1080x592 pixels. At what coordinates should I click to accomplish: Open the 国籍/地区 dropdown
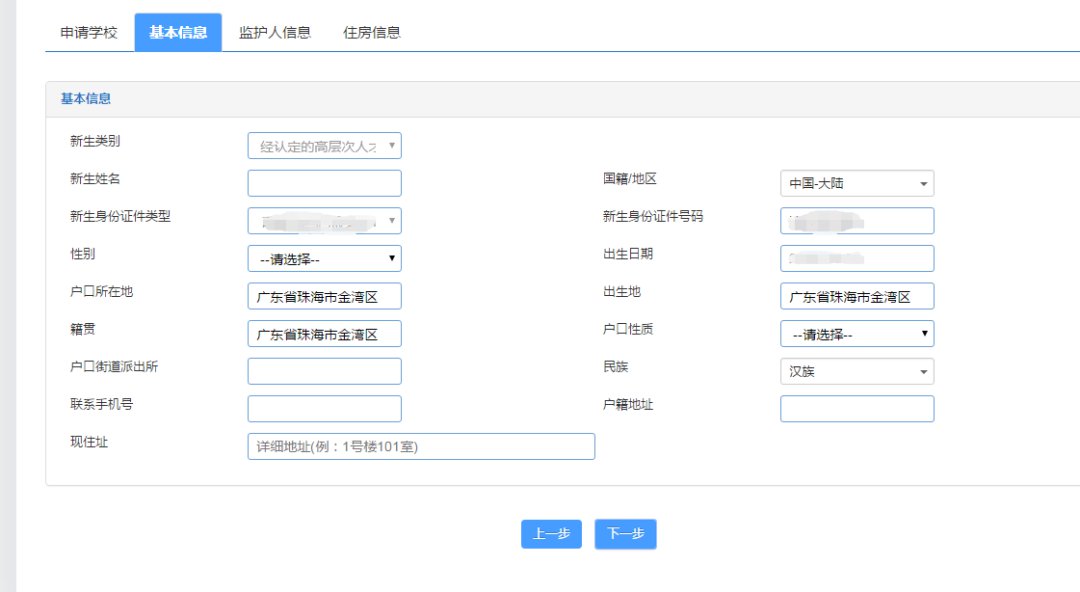(857, 184)
